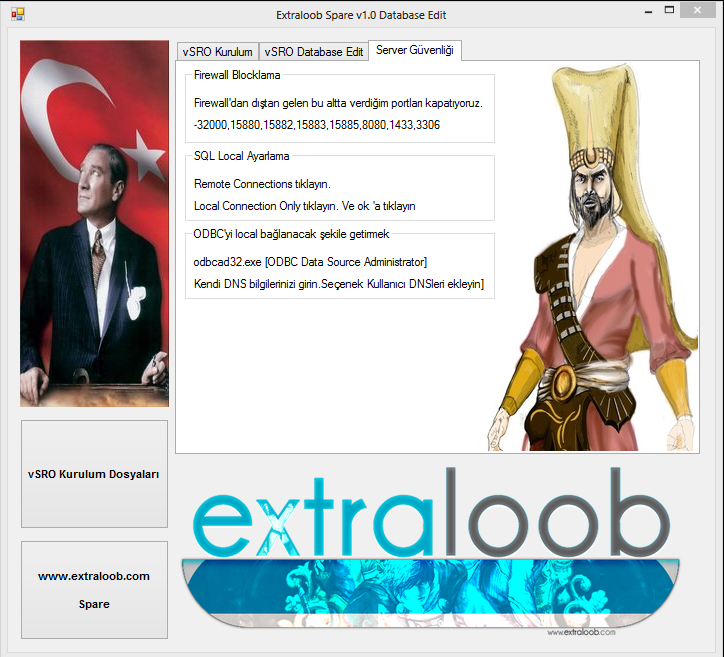The height and width of the screenshot is (657, 724).
Task: Click 'ODBC'yi local bağlanacak şekile getirmek' label
Action: (291, 234)
